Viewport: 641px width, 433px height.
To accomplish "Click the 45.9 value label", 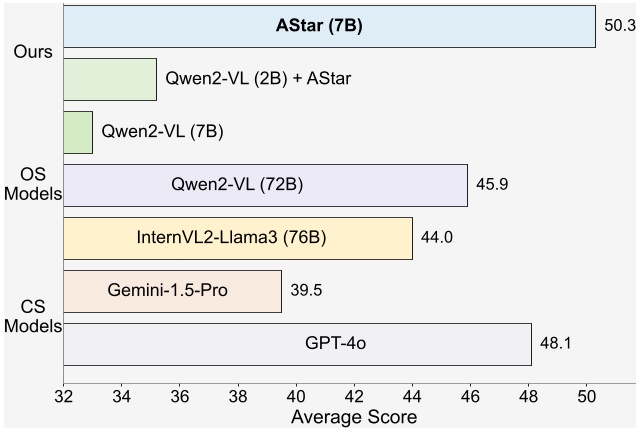I will (x=492, y=186).
